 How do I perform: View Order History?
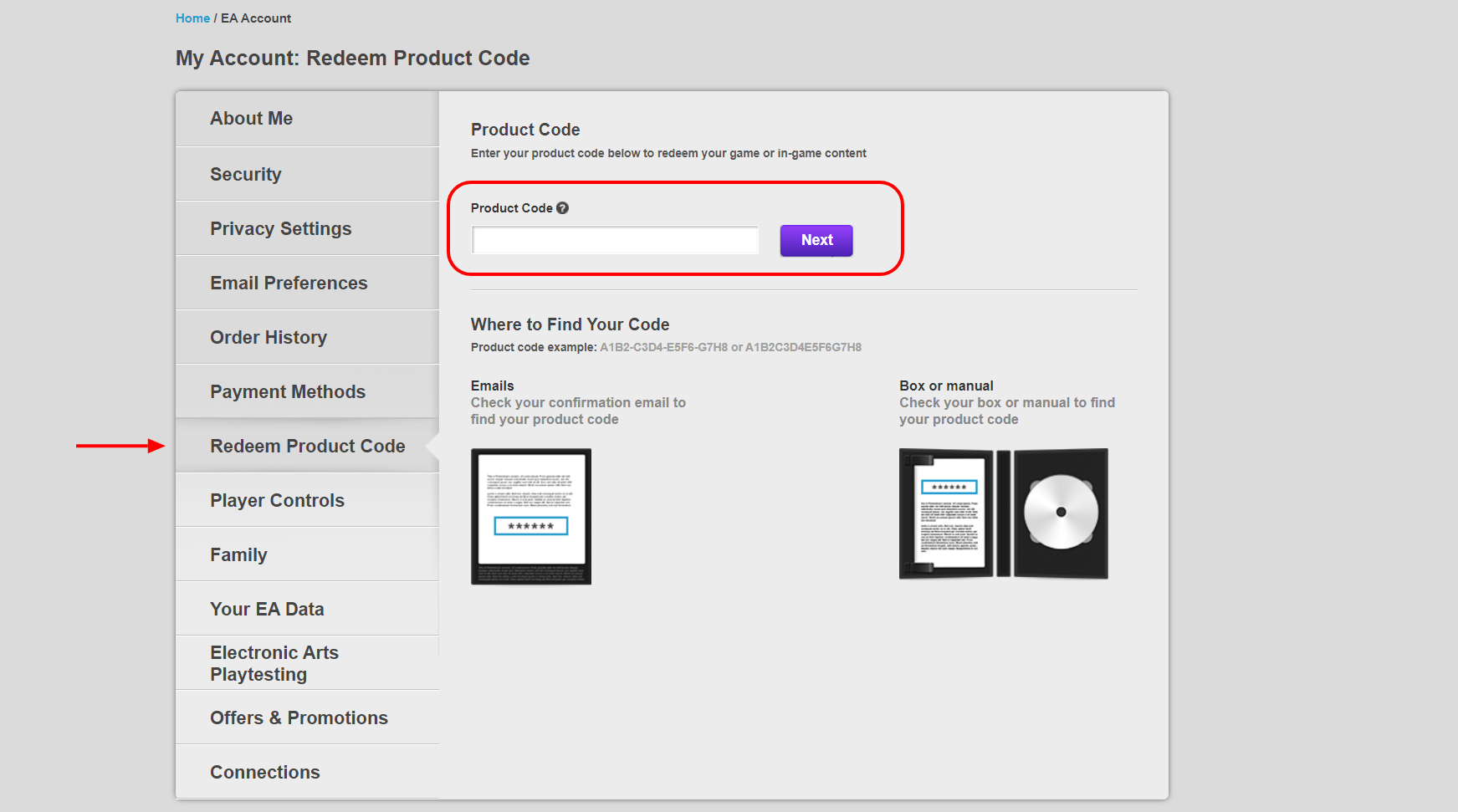(307, 337)
